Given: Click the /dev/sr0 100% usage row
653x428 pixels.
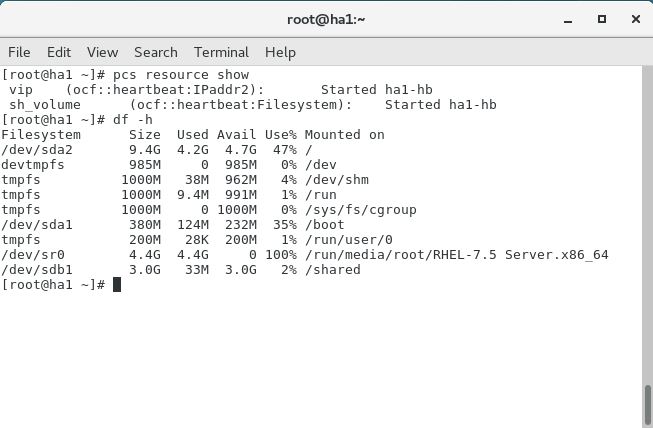Looking at the screenshot, I should click(305, 255).
